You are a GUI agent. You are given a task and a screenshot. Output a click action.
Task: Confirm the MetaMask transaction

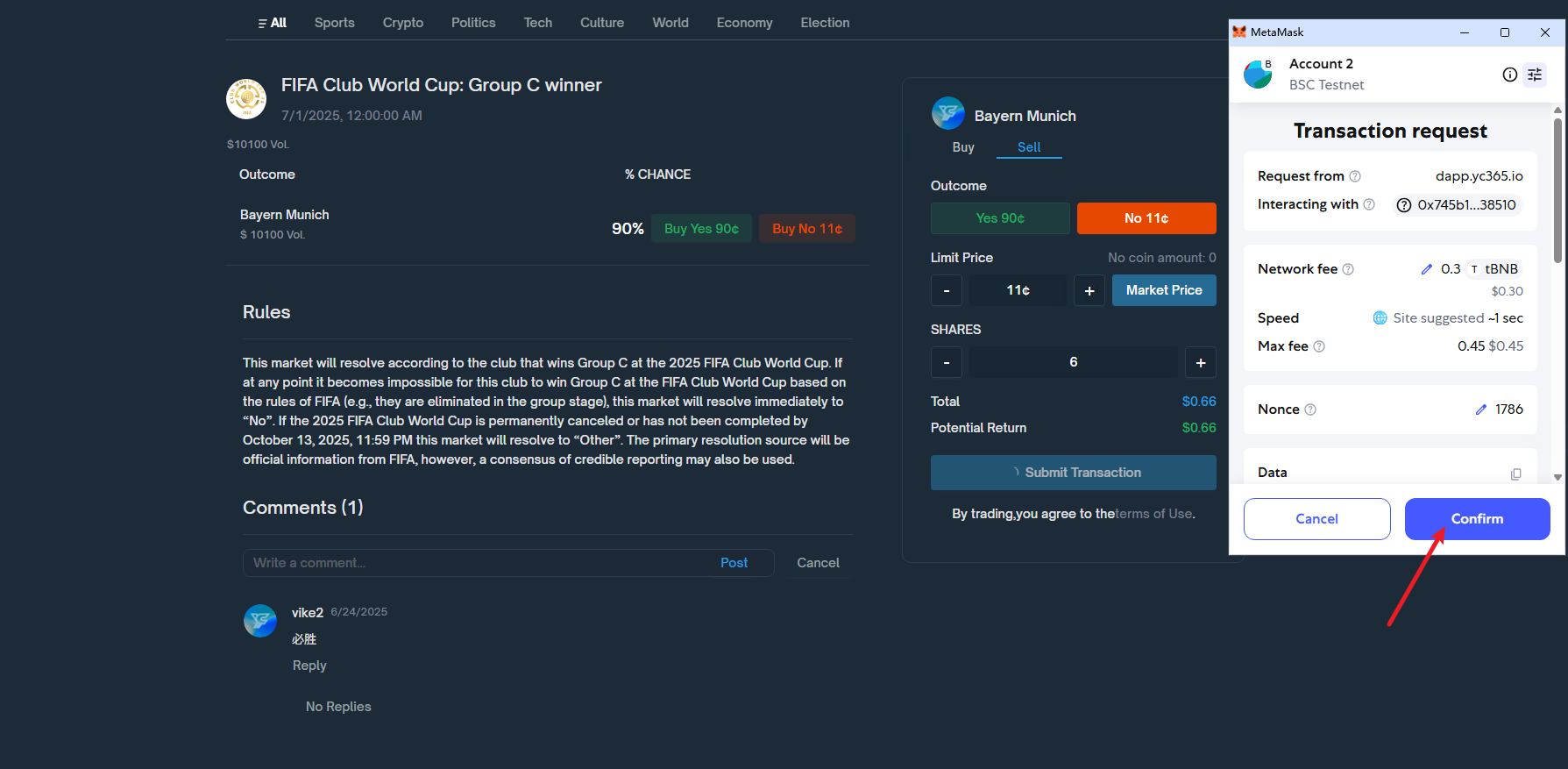point(1478,519)
